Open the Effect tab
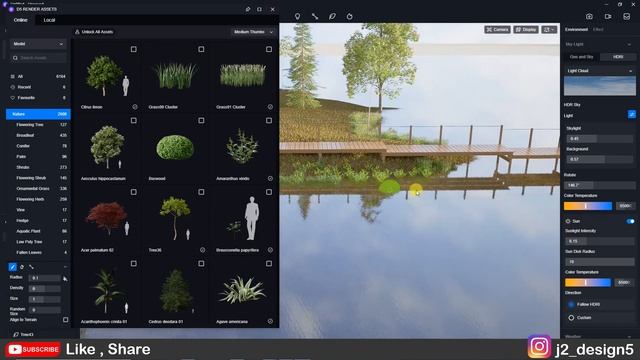This screenshot has height=360, width=640. [x=598, y=29]
